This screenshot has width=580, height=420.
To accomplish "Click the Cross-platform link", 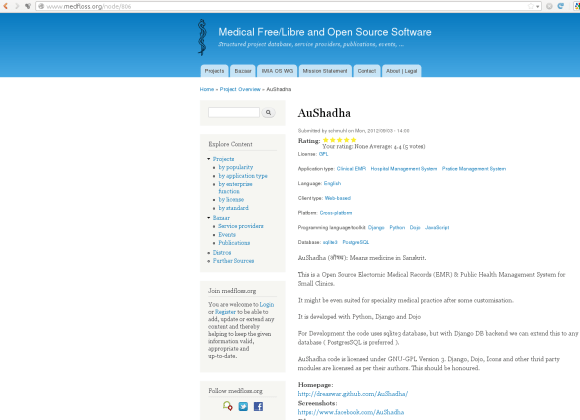I will (x=336, y=213).
